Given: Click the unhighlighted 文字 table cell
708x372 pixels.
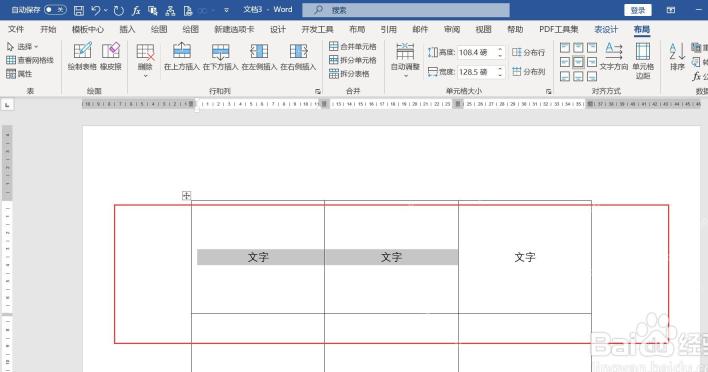Looking at the screenshot, I should click(525, 257).
